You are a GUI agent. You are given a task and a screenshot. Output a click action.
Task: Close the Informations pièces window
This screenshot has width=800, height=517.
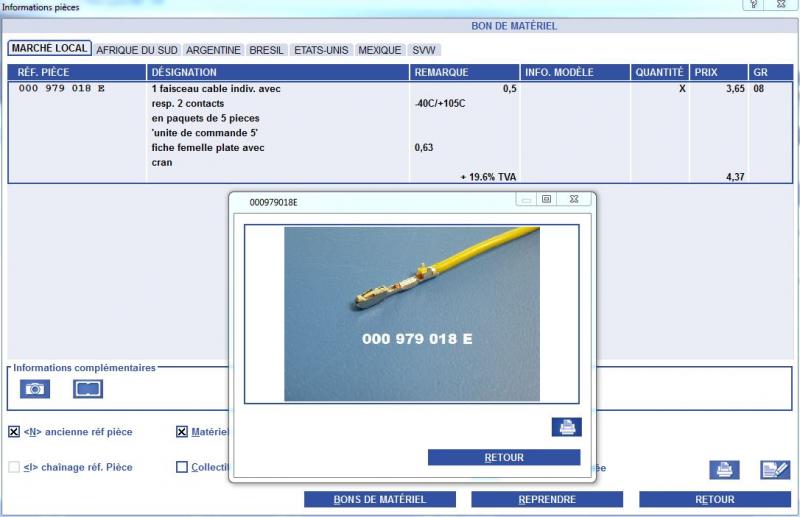click(x=781, y=4)
